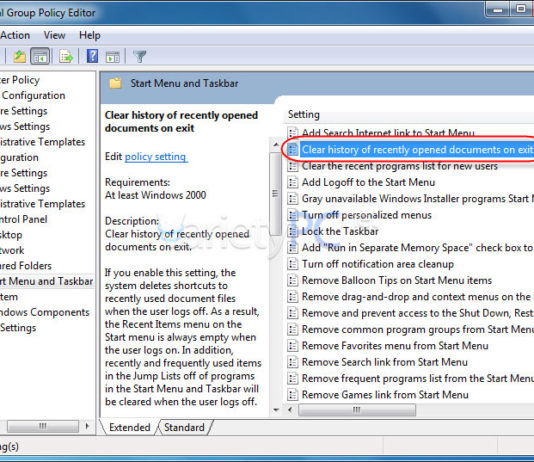Select Add Logoff to the Start Menu setting
Image resolution: width=534 pixels, height=462 pixels.
pyautogui.click(x=368, y=182)
